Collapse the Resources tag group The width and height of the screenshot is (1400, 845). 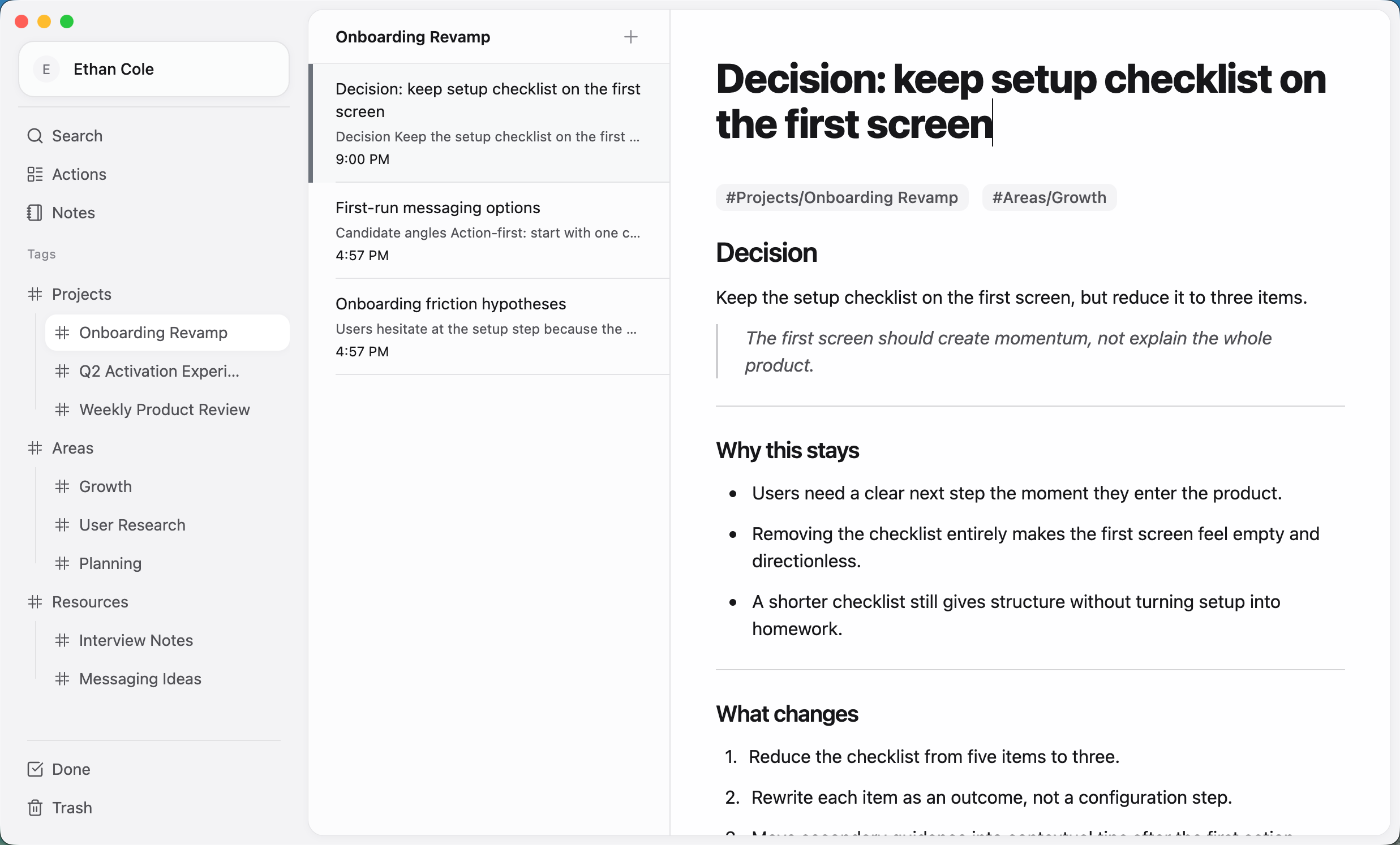pyautogui.click(x=35, y=601)
